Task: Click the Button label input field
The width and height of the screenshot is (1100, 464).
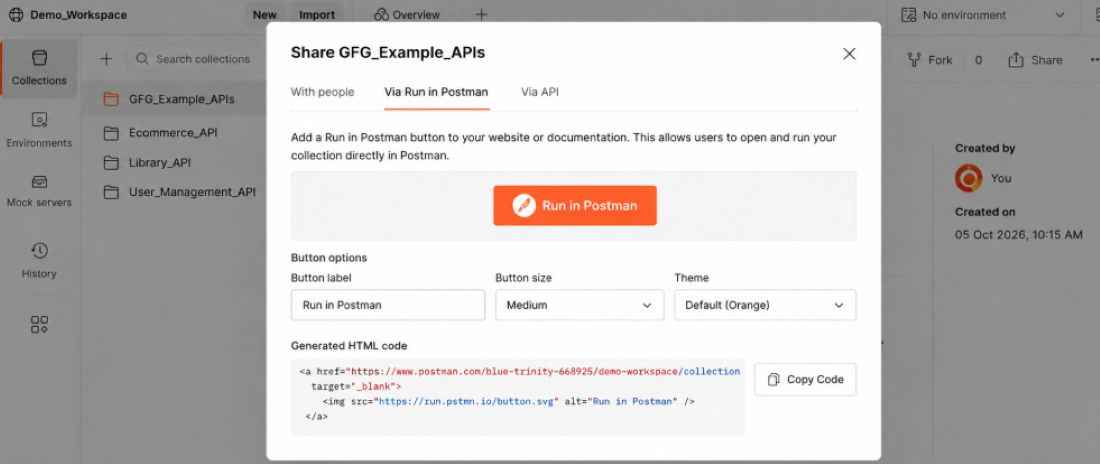Action: (x=388, y=305)
